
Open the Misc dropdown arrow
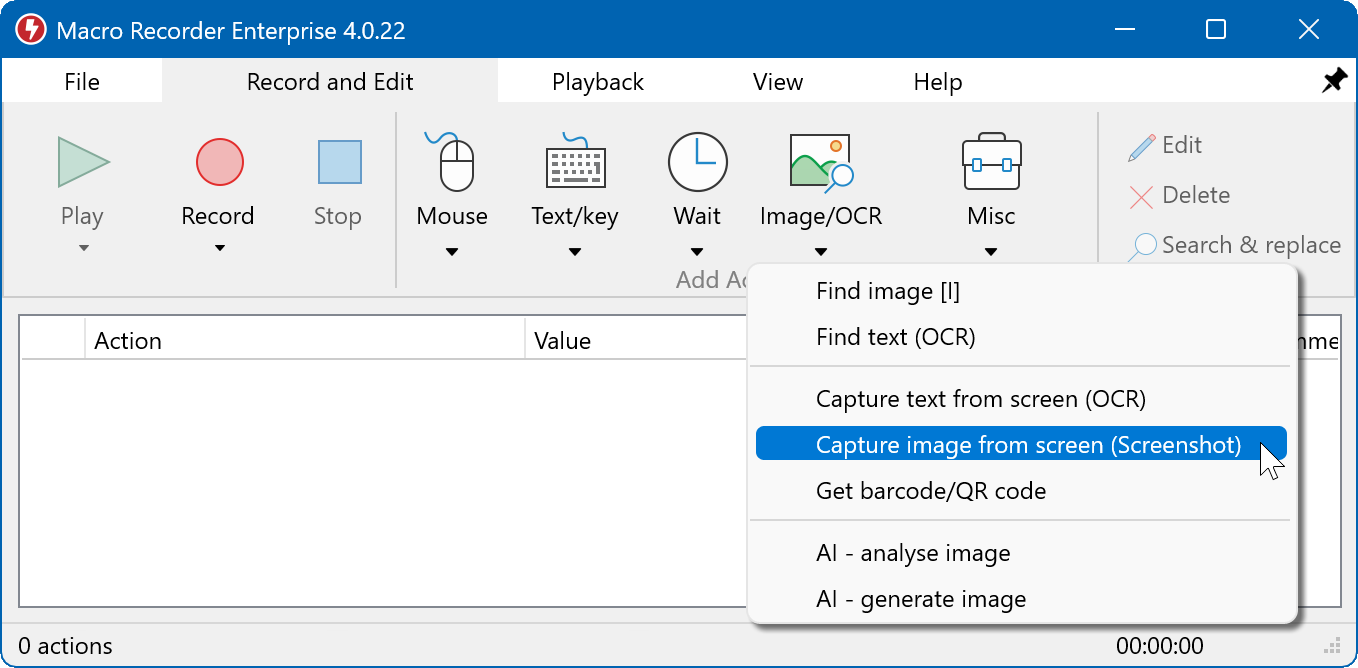coord(990,252)
